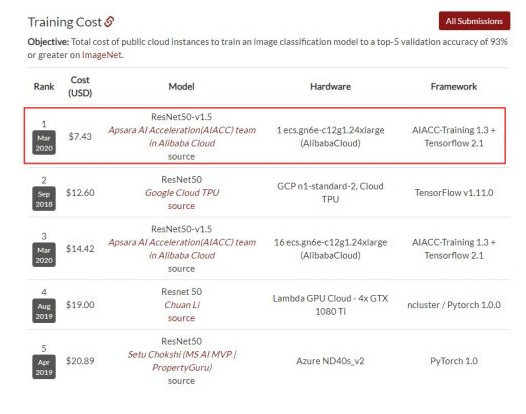Click the Apr 2019 date badge
Viewport: 526px width, 414px height.
pos(44,367)
